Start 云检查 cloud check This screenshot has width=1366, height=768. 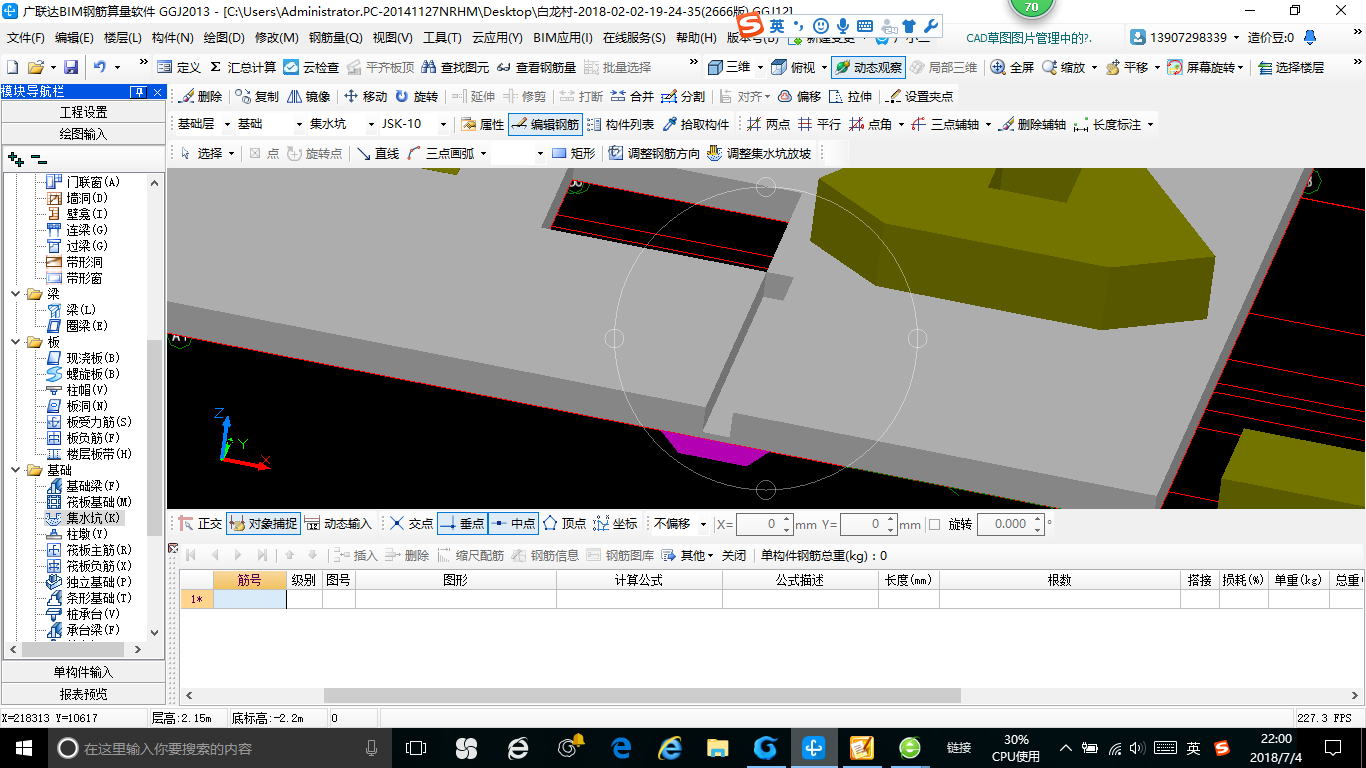[311, 67]
